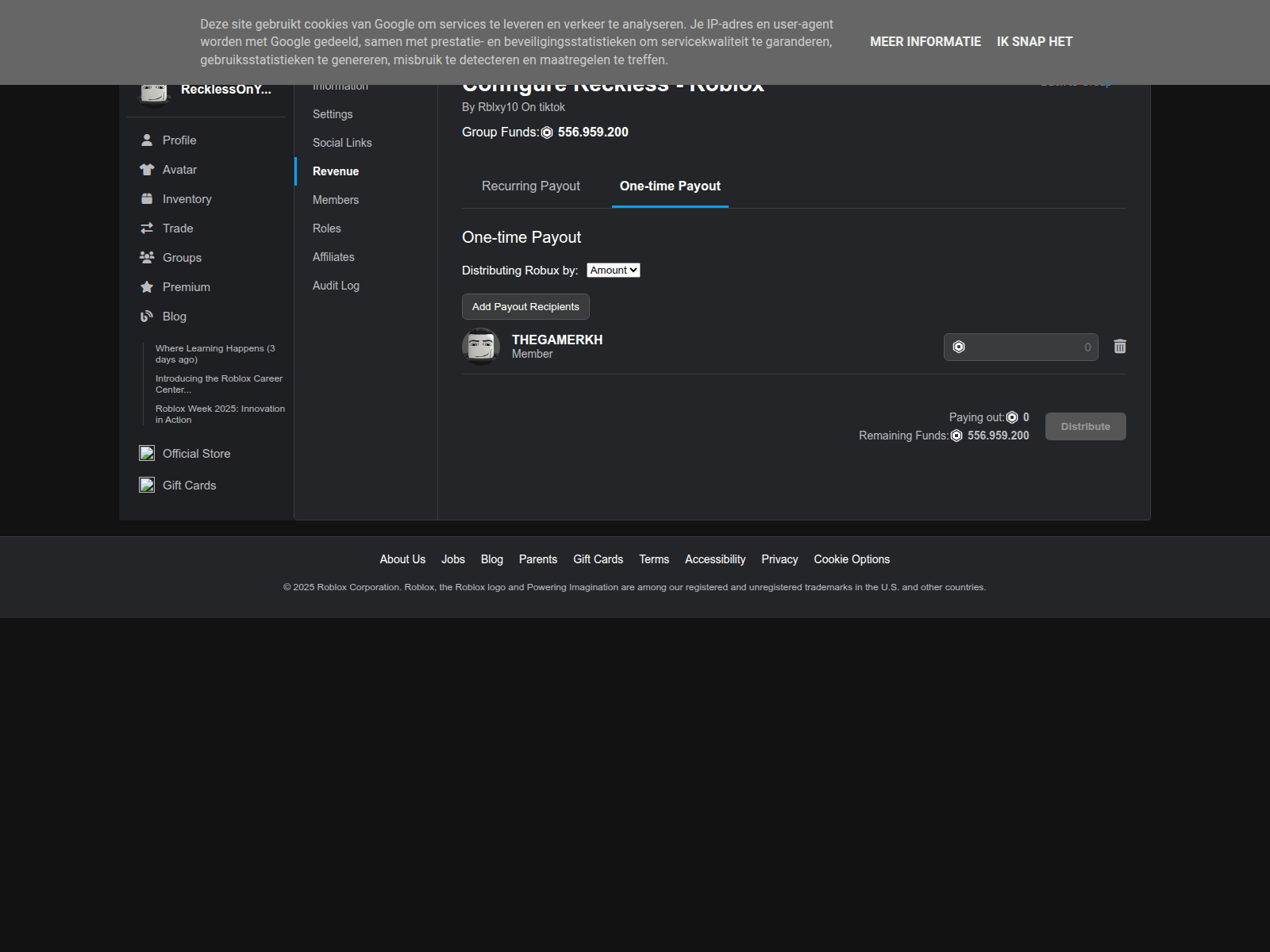The height and width of the screenshot is (952, 1270).
Task: Open Trade sidebar link
Action: tap(178, 228)
